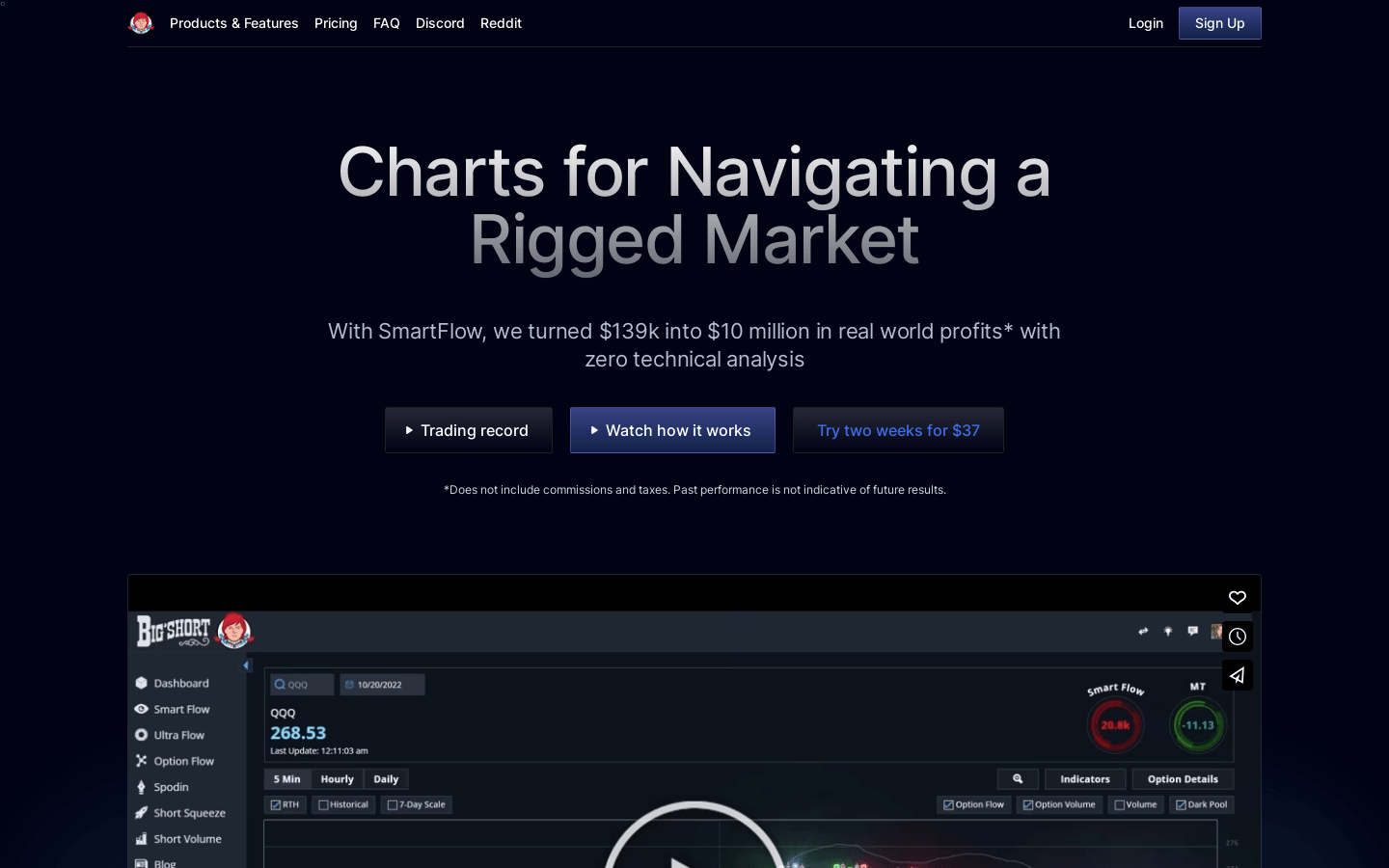Collapse the sidebar with the arrow toggle
This screenshot has width=1389, height=868.
[247, 665]
